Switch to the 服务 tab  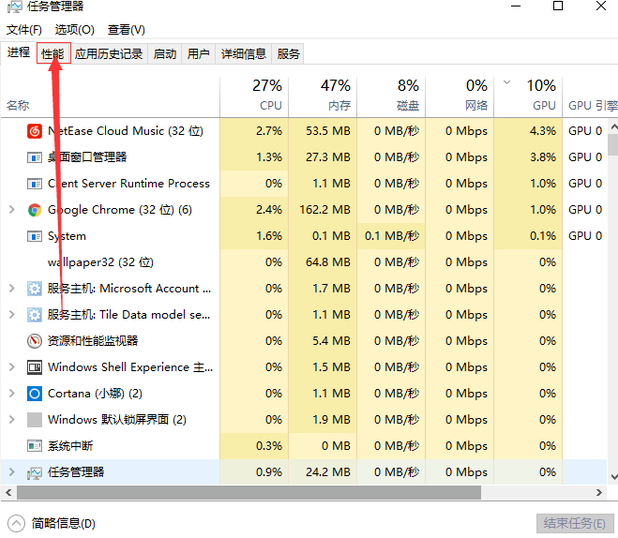tap(288, 54)
